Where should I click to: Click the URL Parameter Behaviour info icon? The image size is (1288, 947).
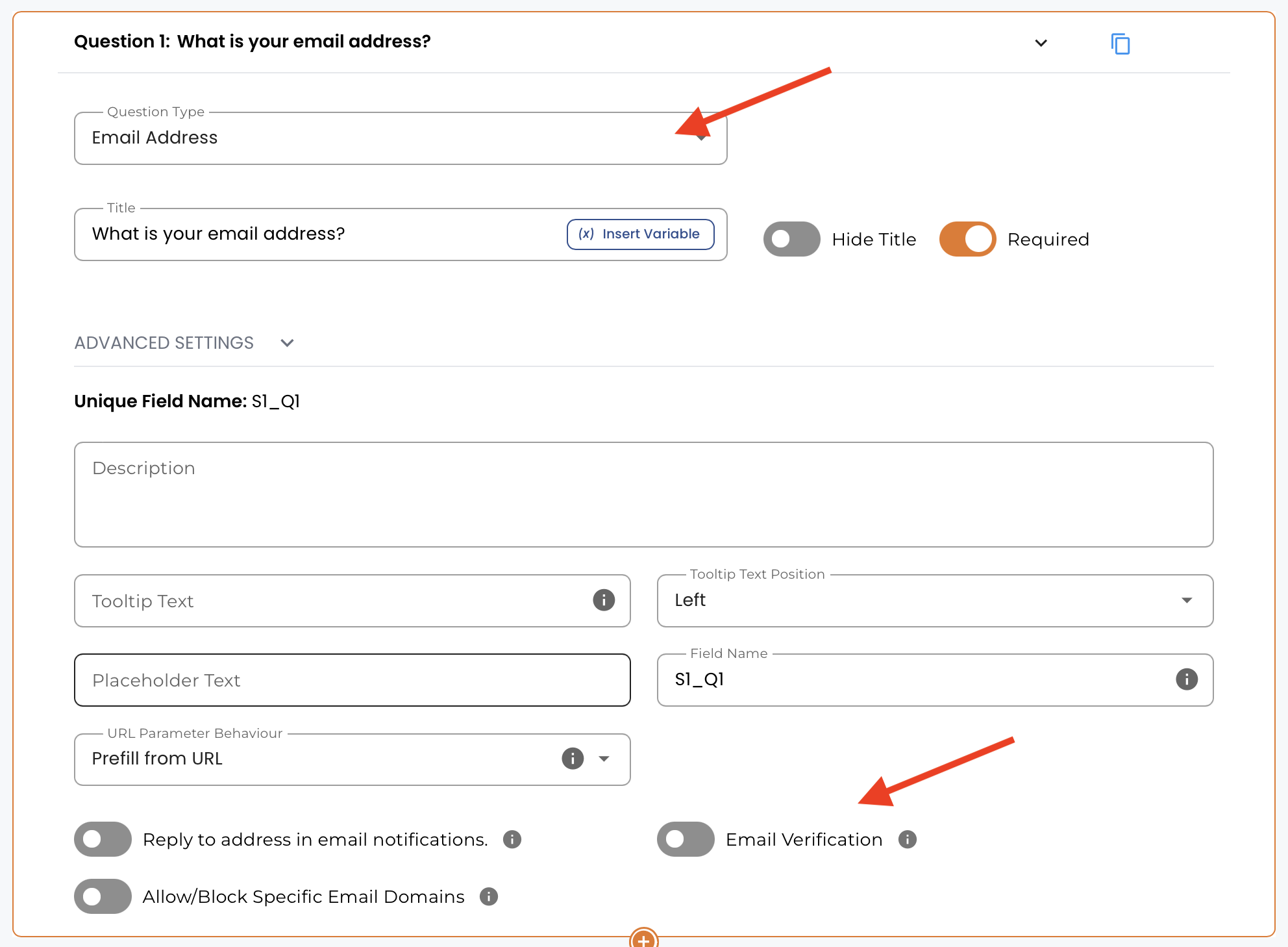[572, 759]
